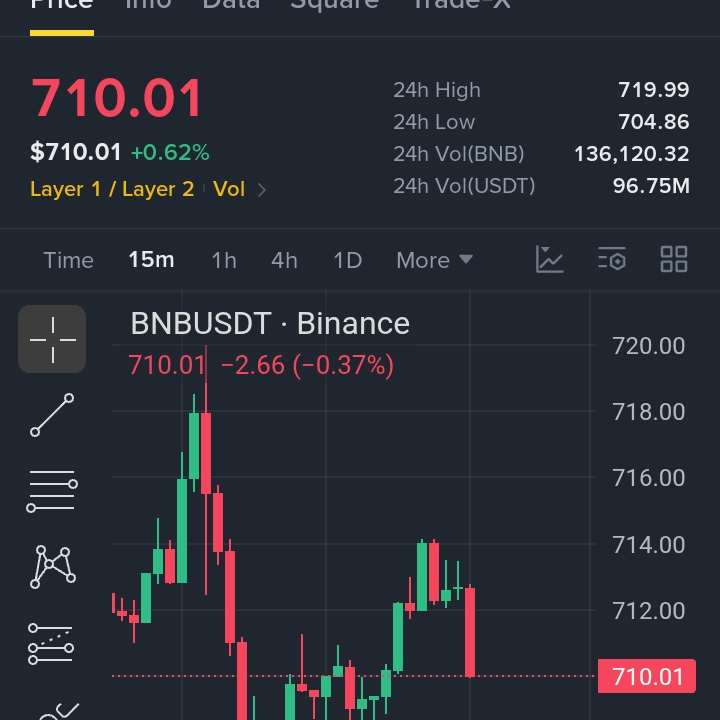Select the XABCD pattern tool
The width and height of the screenshot is (720, 720).
click(x=52, y=567)
